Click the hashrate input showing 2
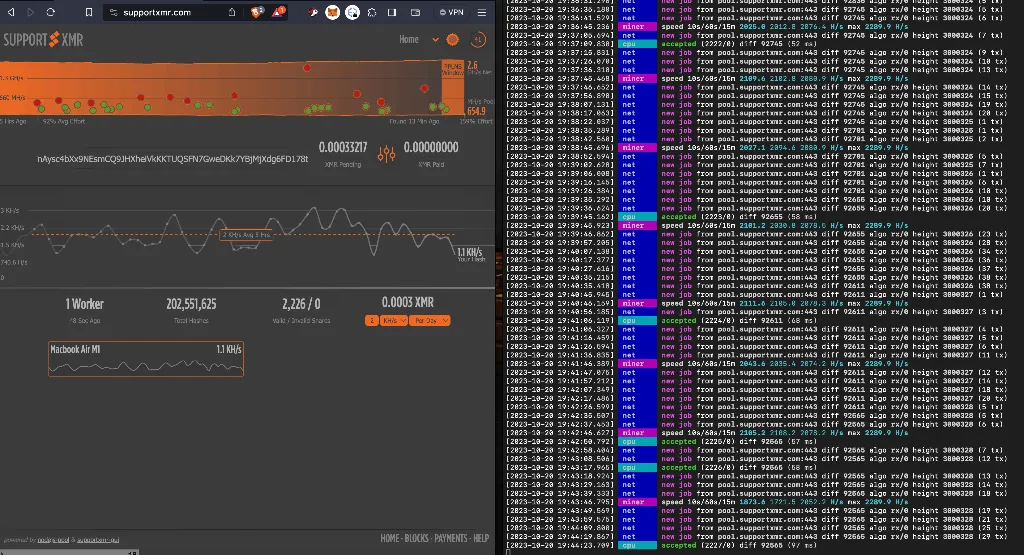This screenshot has height=555, width=1024. tap(372, 321)
